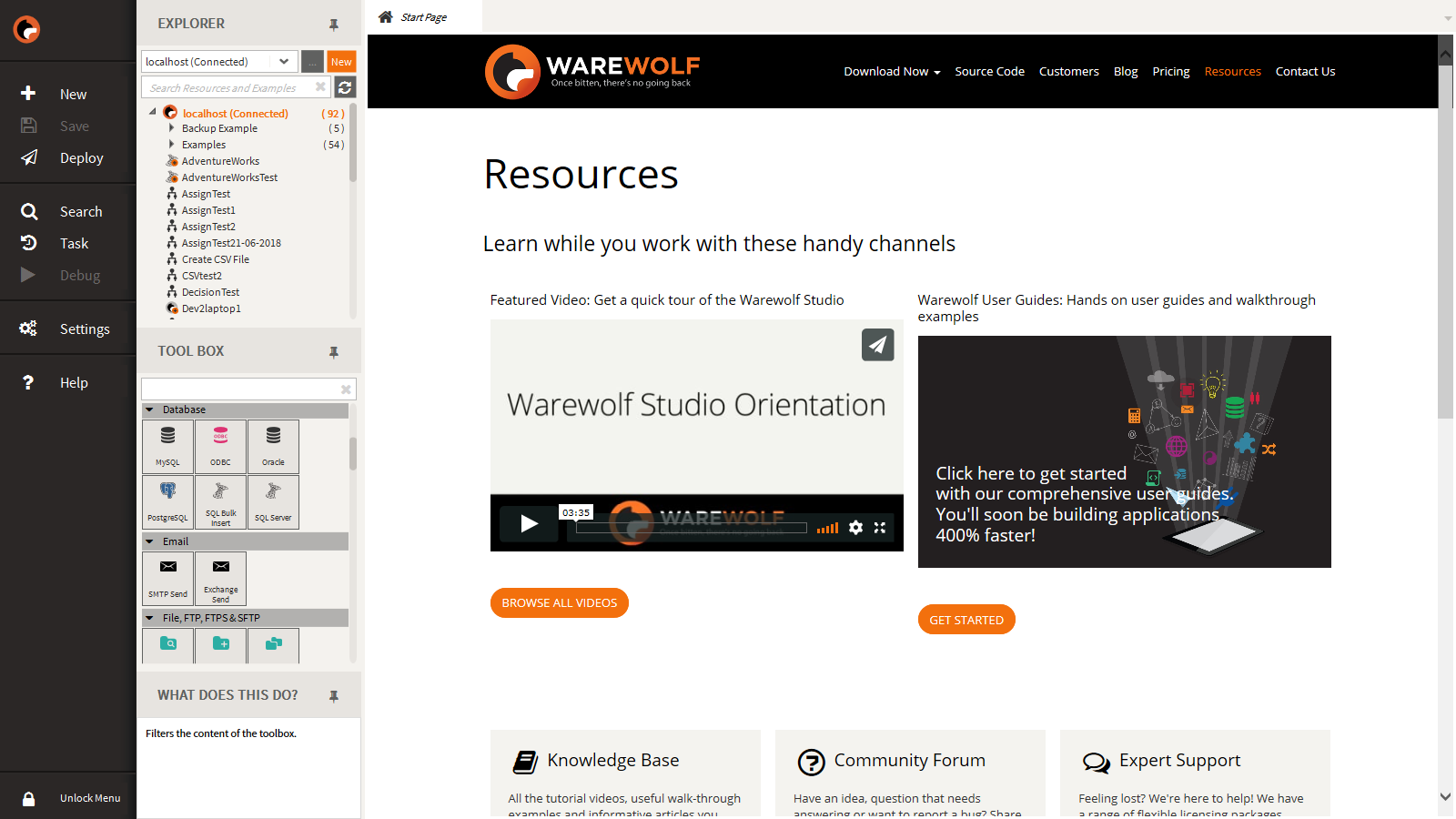Select the ODBC database tool
The image size is (1456, 819).
(221, 445)
